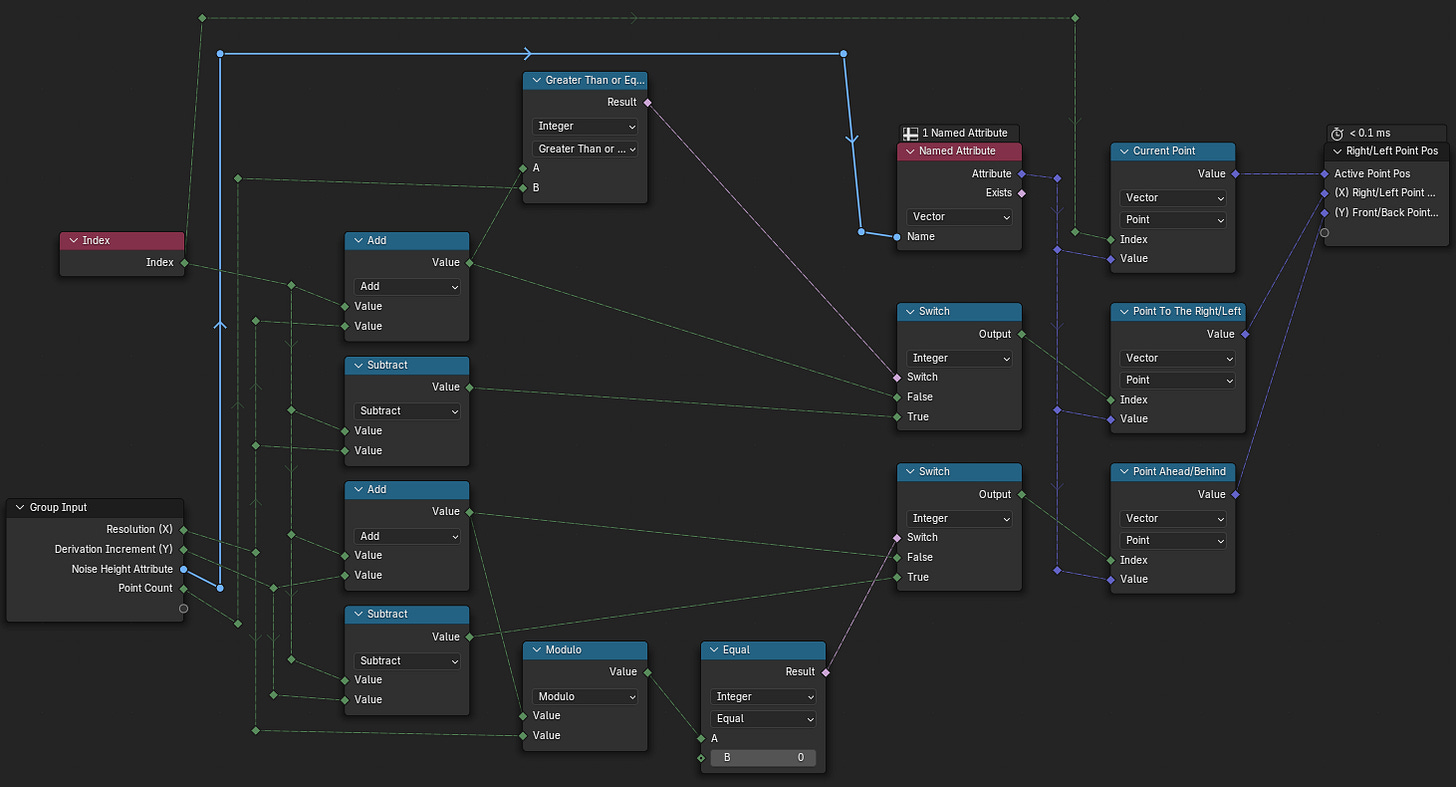Click the Exists output socket on Named Attribute
Screen dimensions: 1456x787
pyautogui.click(x=1022, y=193)
